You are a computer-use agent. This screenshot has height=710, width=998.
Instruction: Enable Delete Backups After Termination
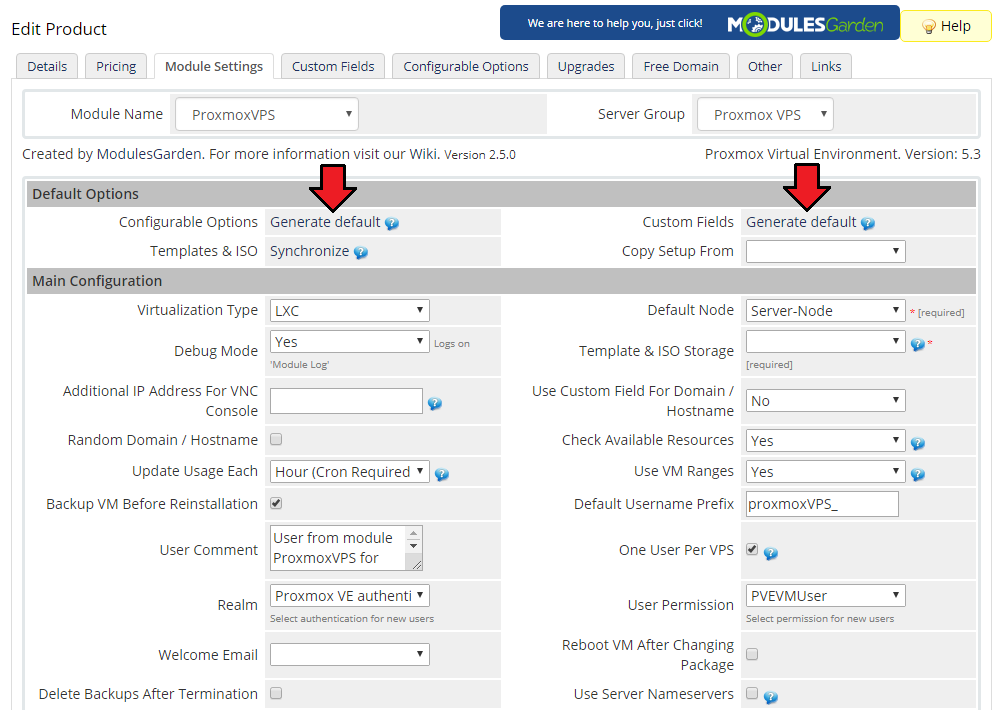click(x=276, y=693)
